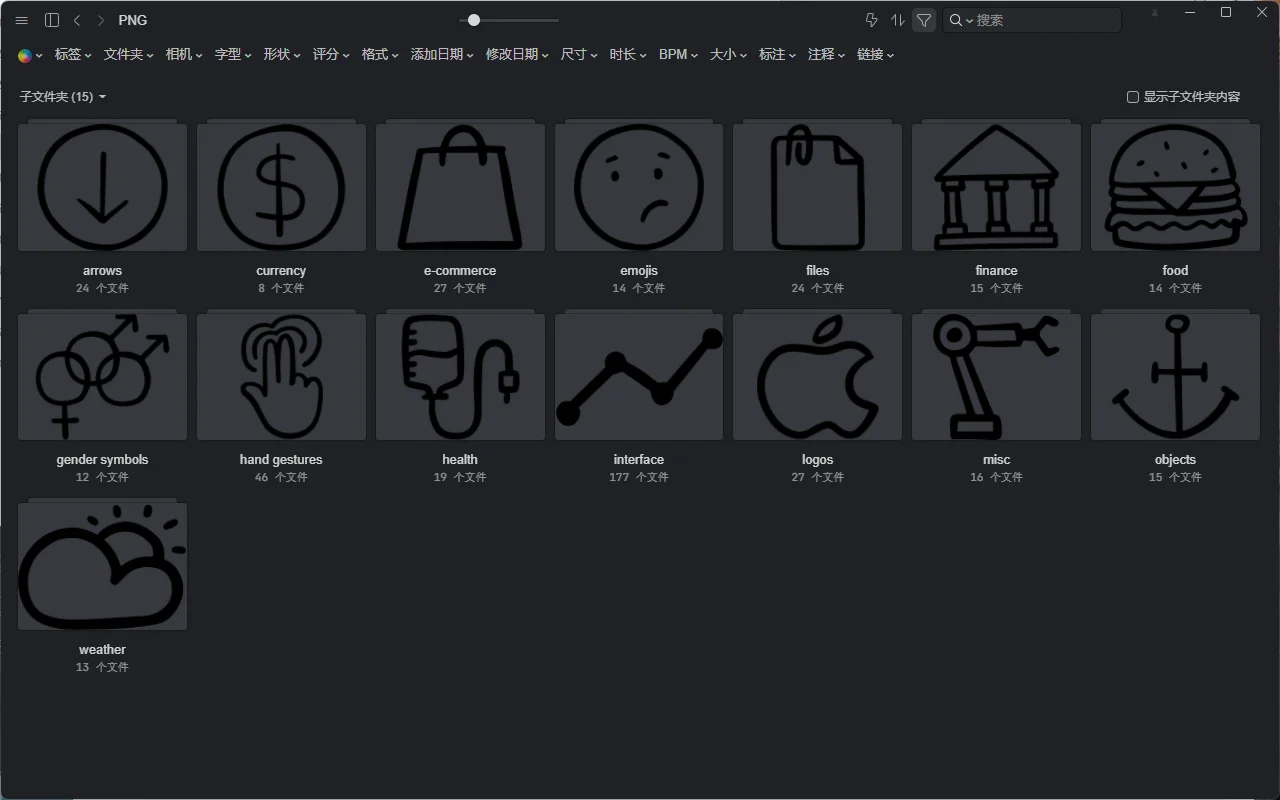Expand the 形状 filter dropdown
The image size is (1280, 800).
[x=282, y=55]
